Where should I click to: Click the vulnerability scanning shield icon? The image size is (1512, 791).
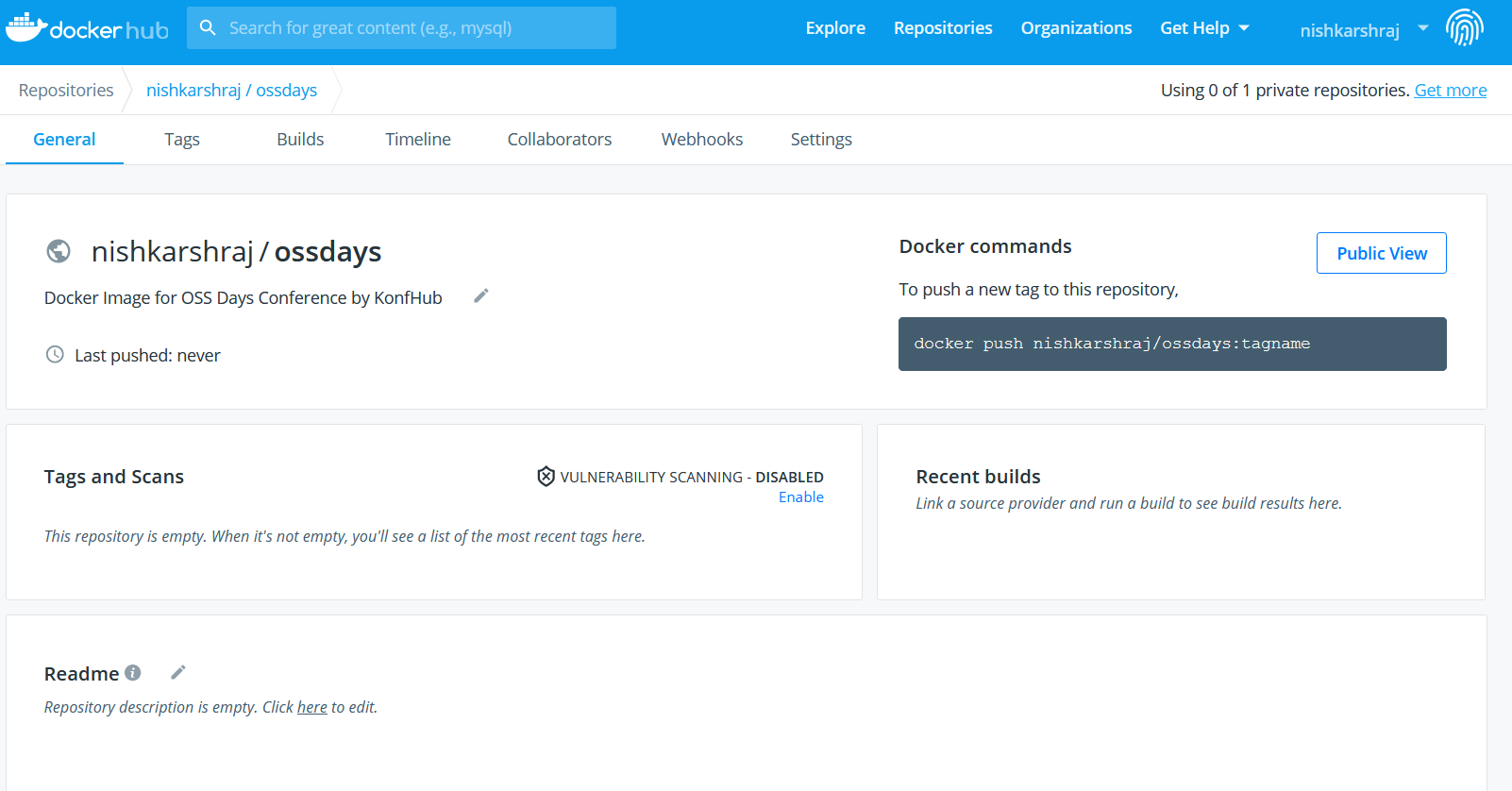point(546,477)
